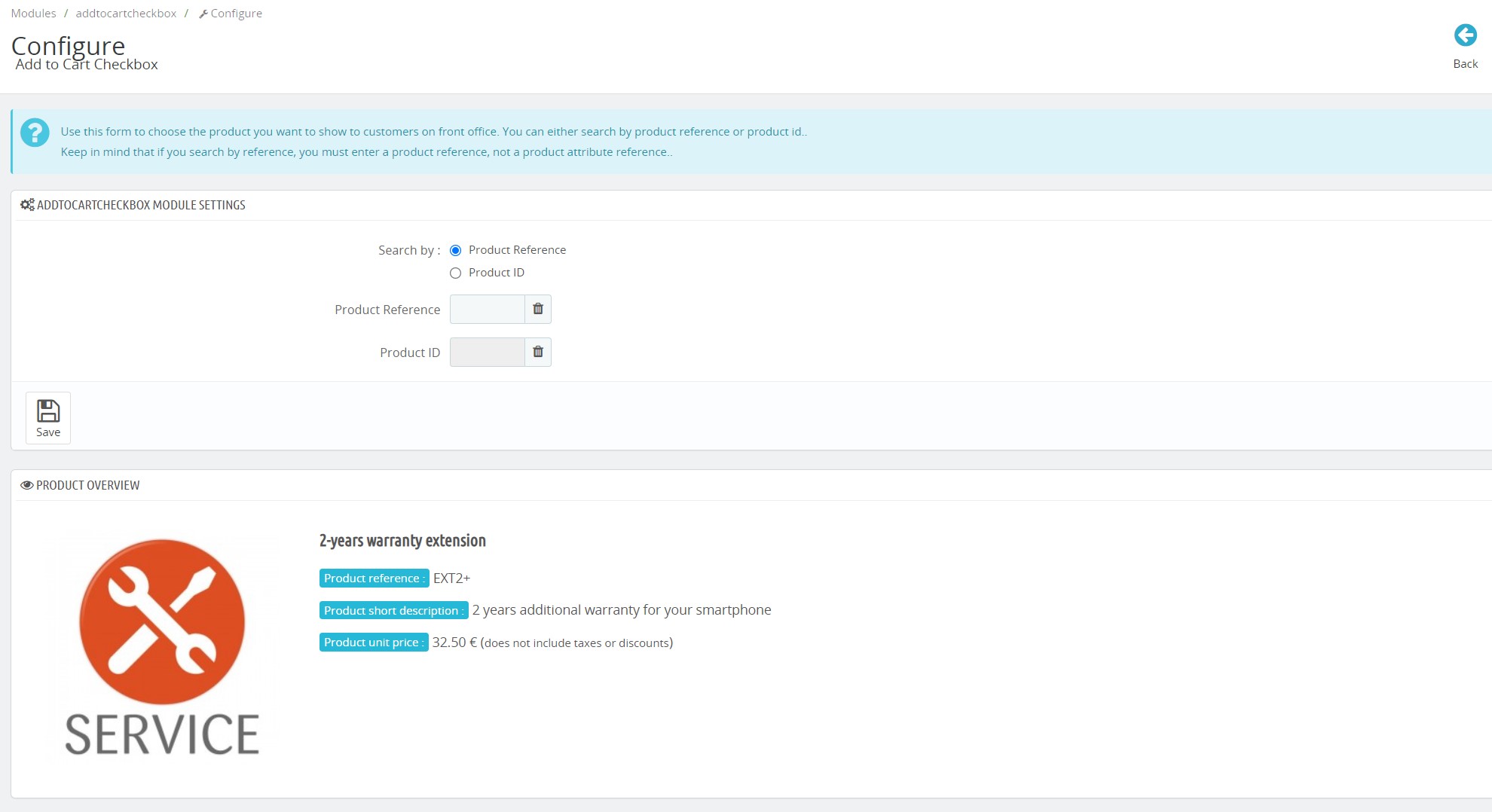Click the trash icon beside Product ID field
The width and height of the screenshot is (1492, 812).
(x=538, y=352)
